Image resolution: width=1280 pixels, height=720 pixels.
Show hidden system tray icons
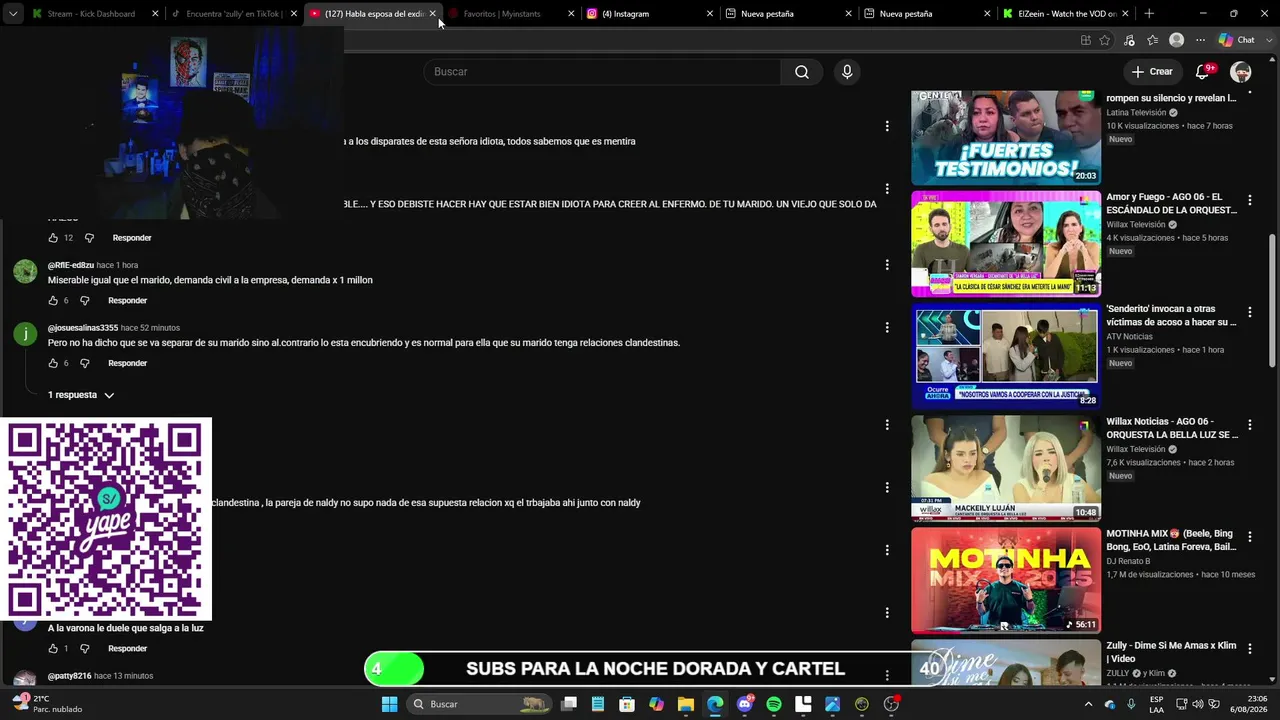click(x=1089, y=704)
